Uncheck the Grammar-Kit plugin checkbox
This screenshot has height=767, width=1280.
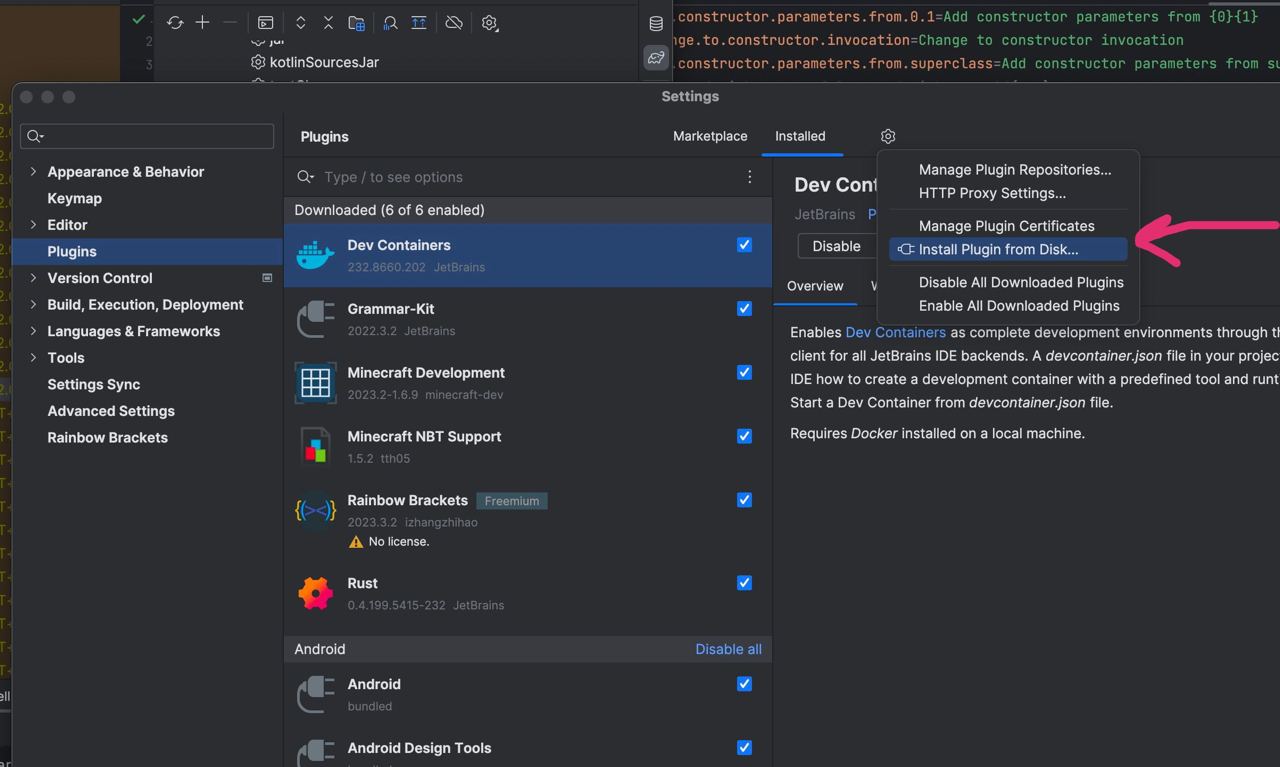pyautogui.click(x=744, y=309)
